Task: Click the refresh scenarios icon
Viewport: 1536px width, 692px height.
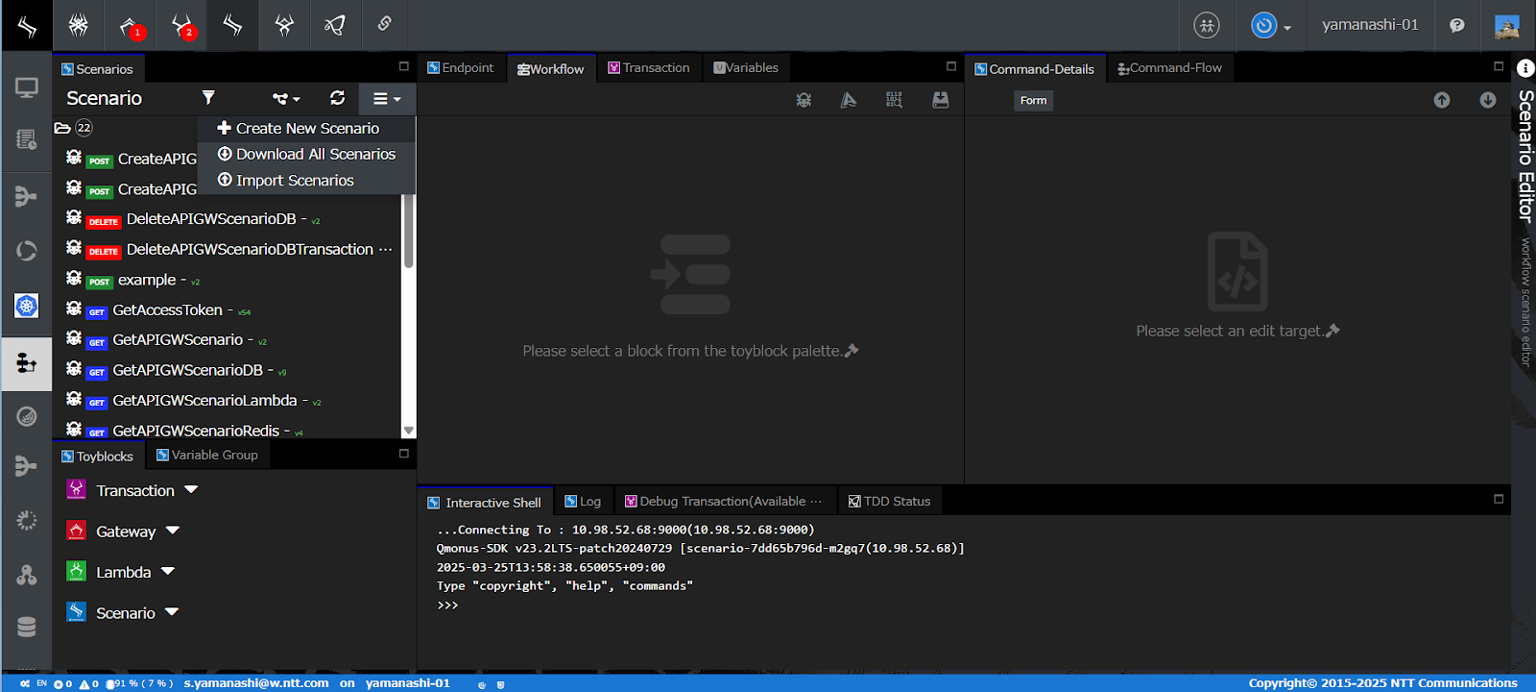Action: (337, 98)
